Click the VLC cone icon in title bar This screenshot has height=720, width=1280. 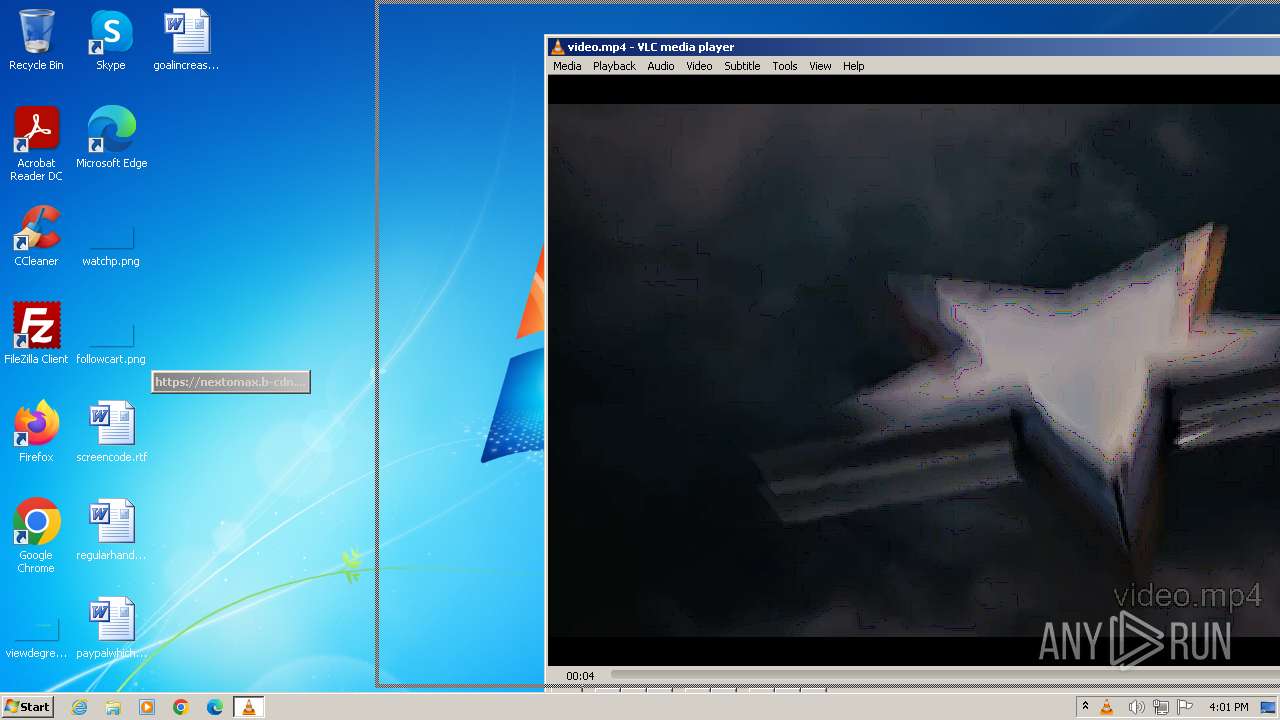coord(557,47)
